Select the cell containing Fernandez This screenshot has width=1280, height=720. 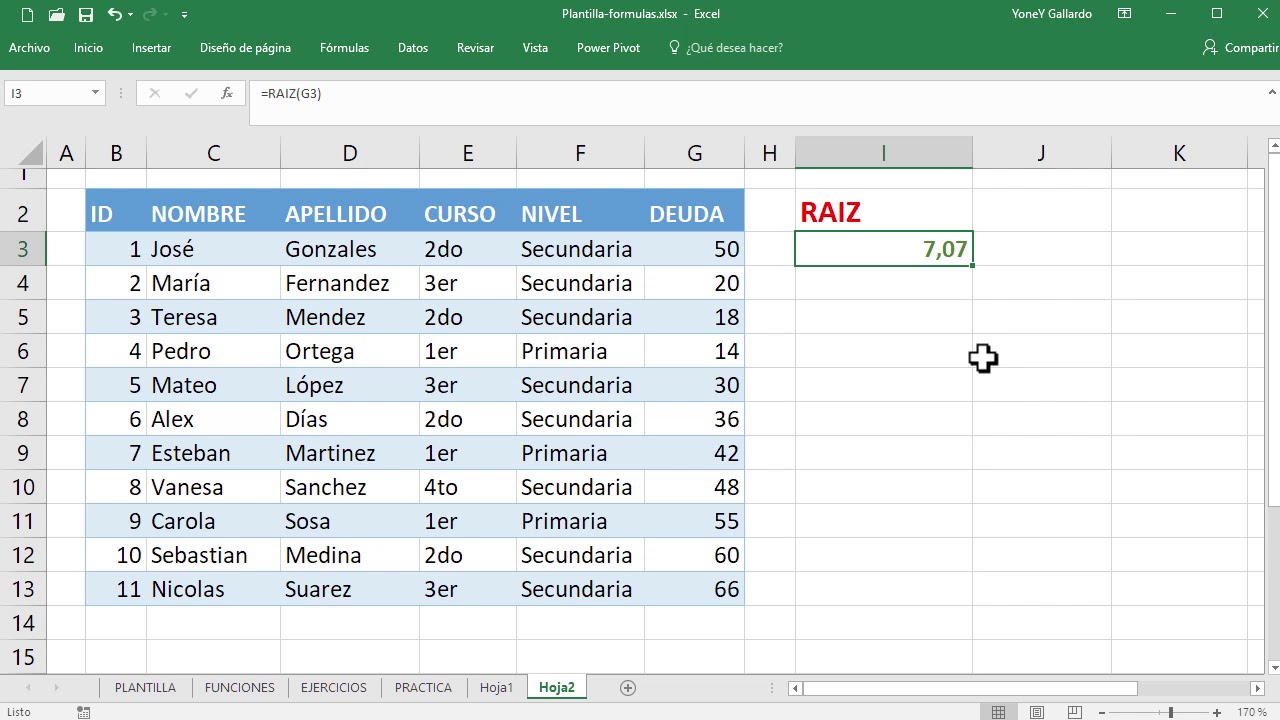tap(349, 283)
